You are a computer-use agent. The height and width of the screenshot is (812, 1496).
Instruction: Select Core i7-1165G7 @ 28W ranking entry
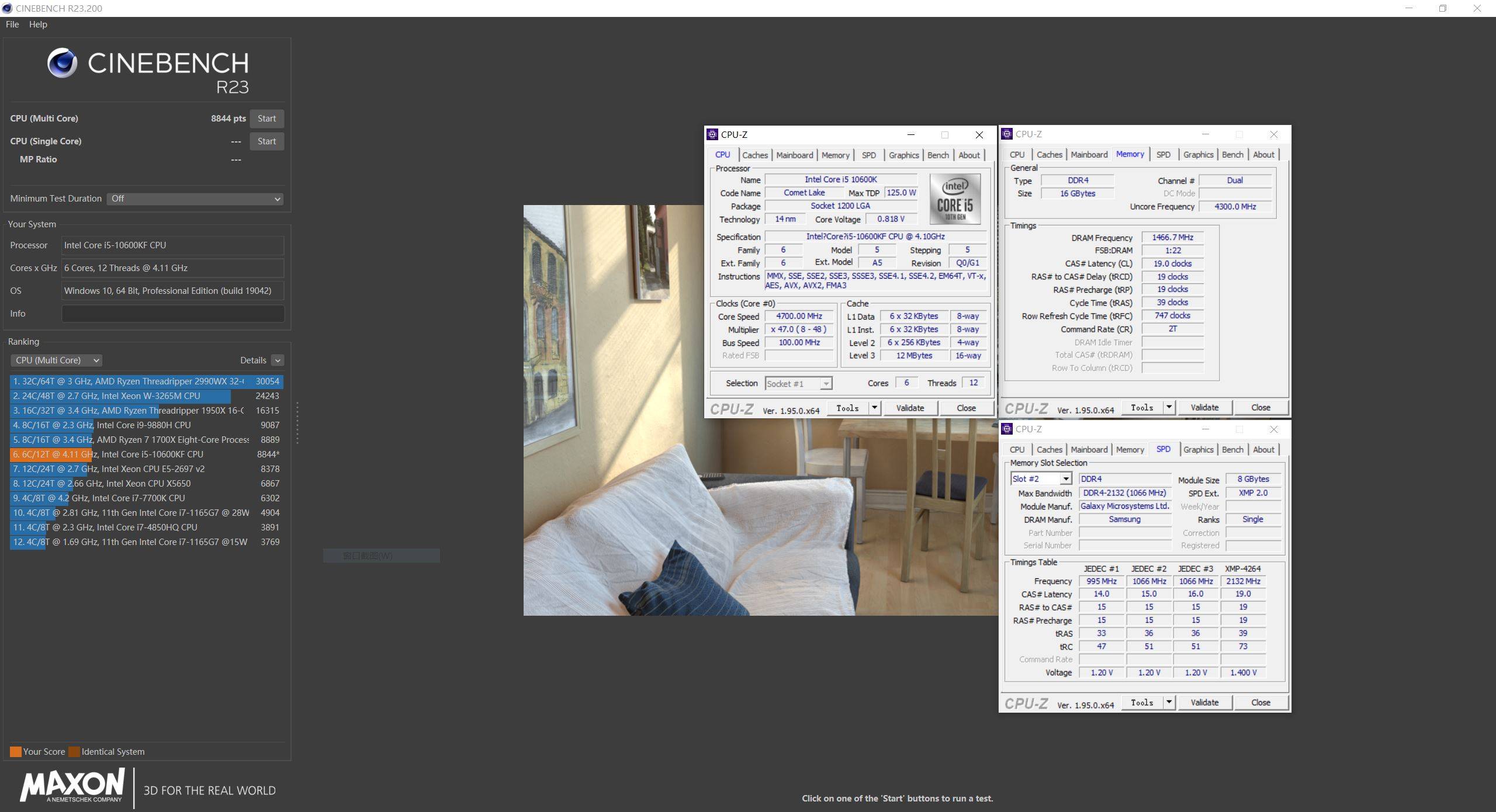tap(147, 513)
